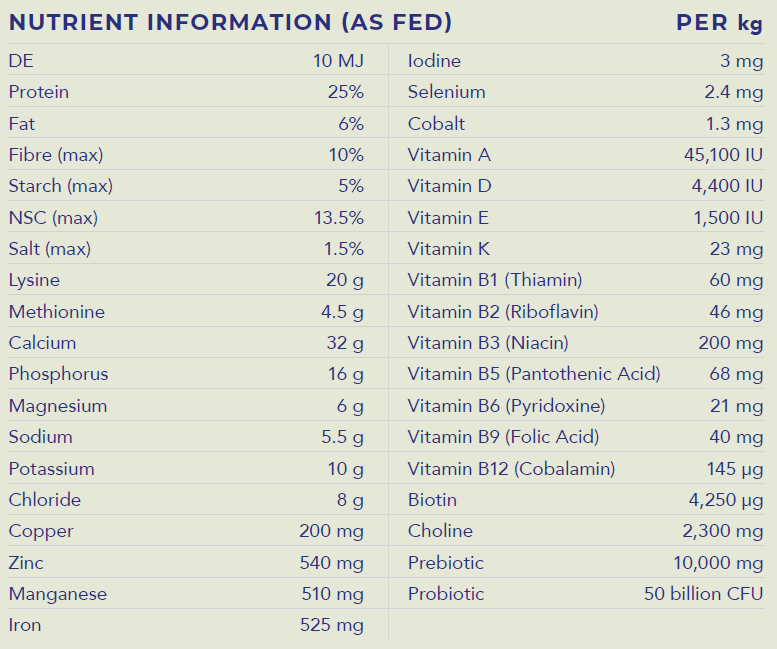Viewport: 777px width, 649px height.
Task: Select the Protein row label
Action: coord(39,92)
